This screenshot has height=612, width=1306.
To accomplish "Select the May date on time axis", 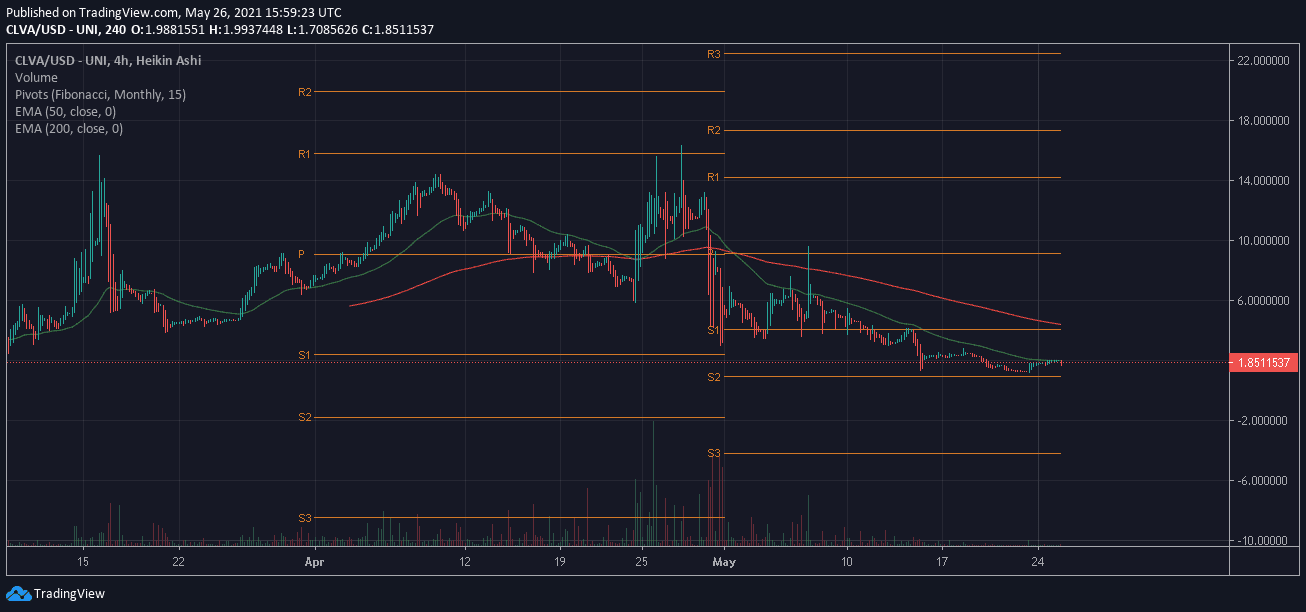I will click(725, 561).
